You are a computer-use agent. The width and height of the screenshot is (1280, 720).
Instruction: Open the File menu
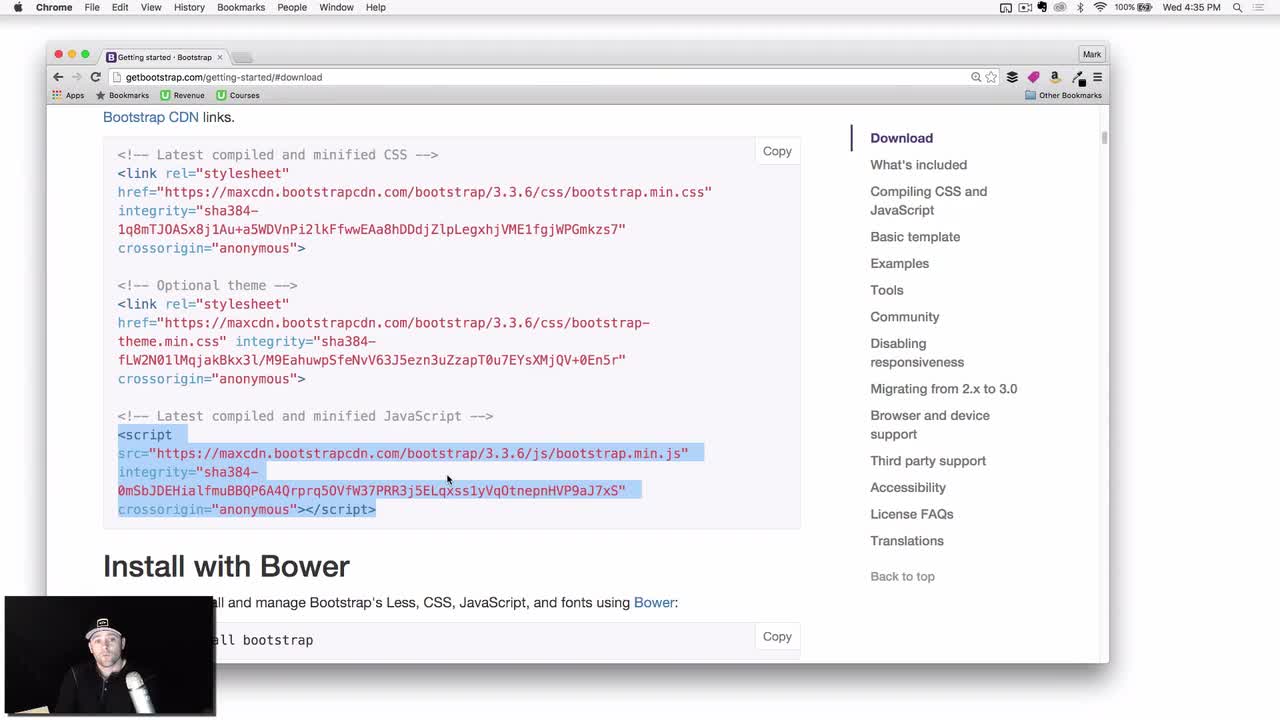92,7
